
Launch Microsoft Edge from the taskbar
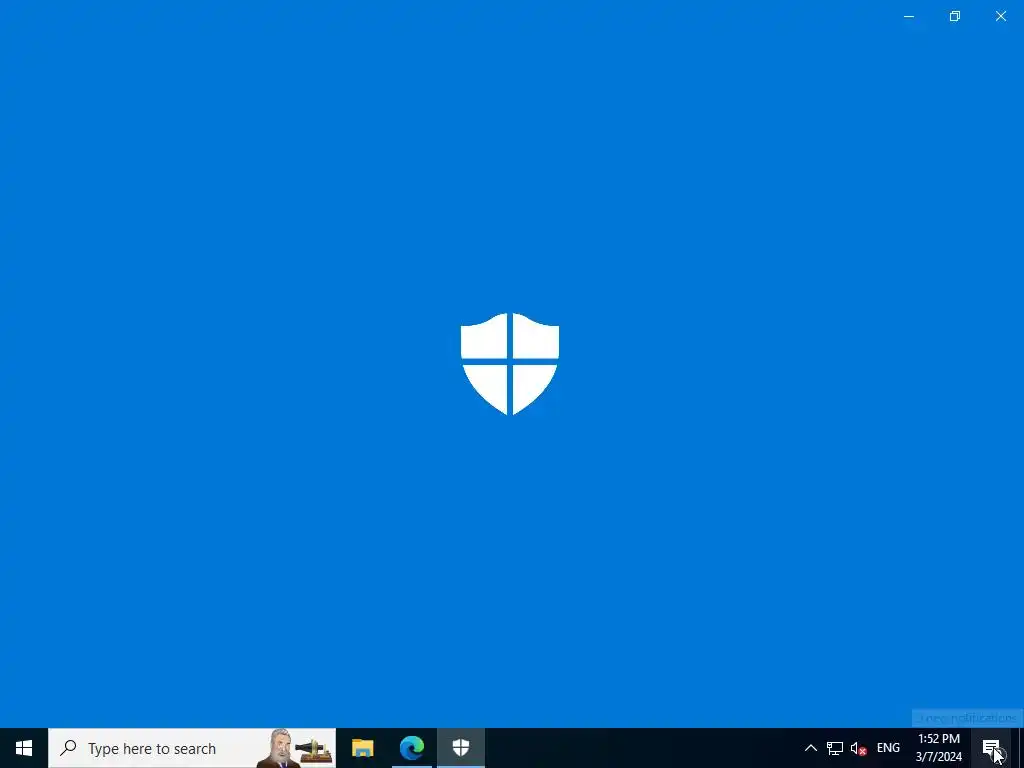pyautogui.click(x=412, y=748)
